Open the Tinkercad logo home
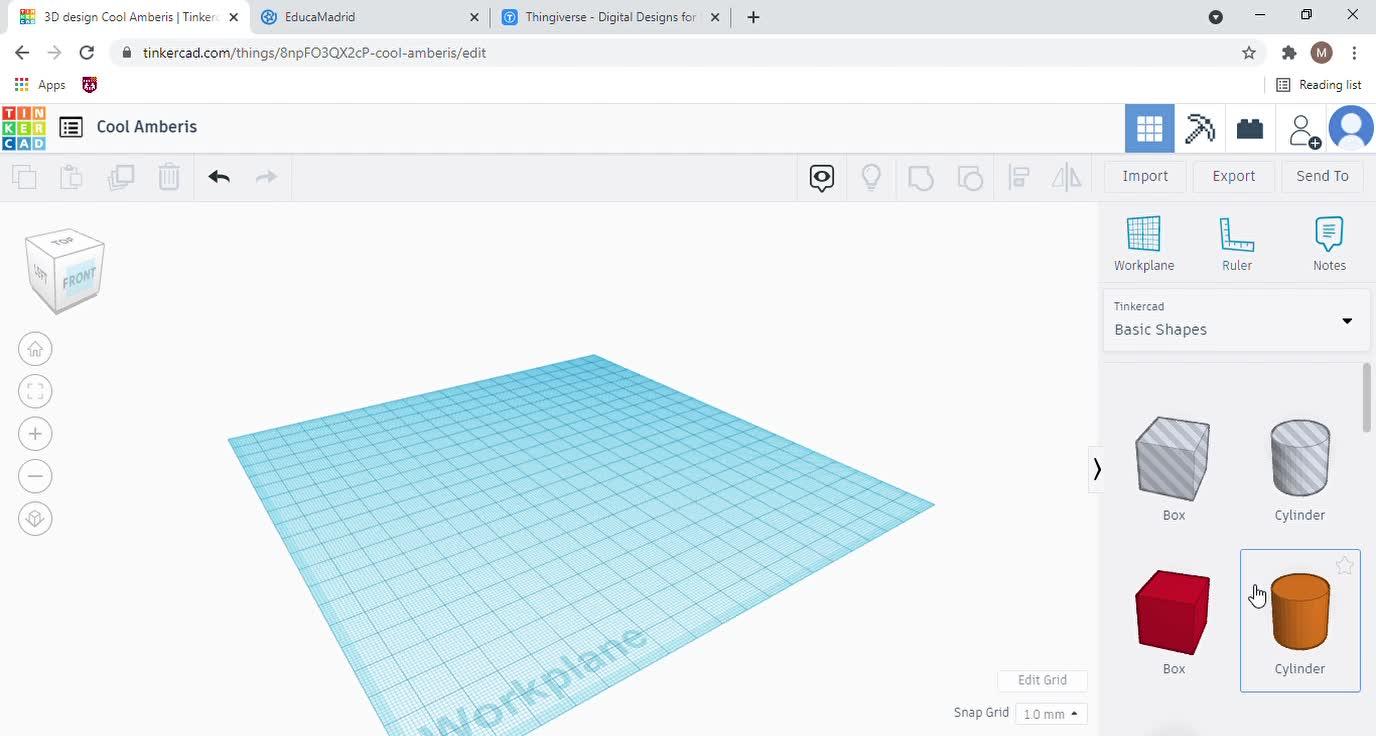The image size is (1376, 736). [x=23, y=127]
